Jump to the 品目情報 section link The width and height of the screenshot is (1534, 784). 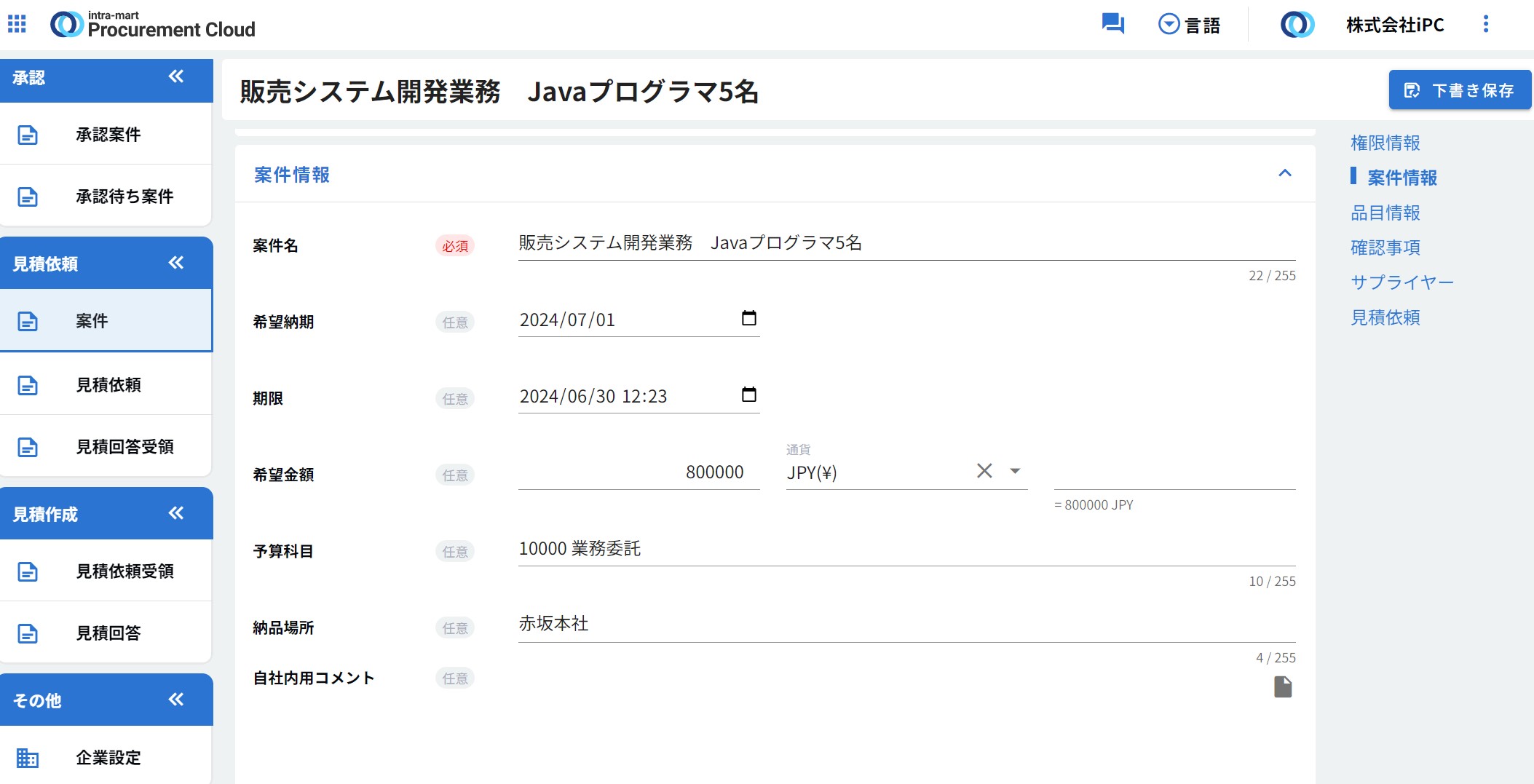1385,213
